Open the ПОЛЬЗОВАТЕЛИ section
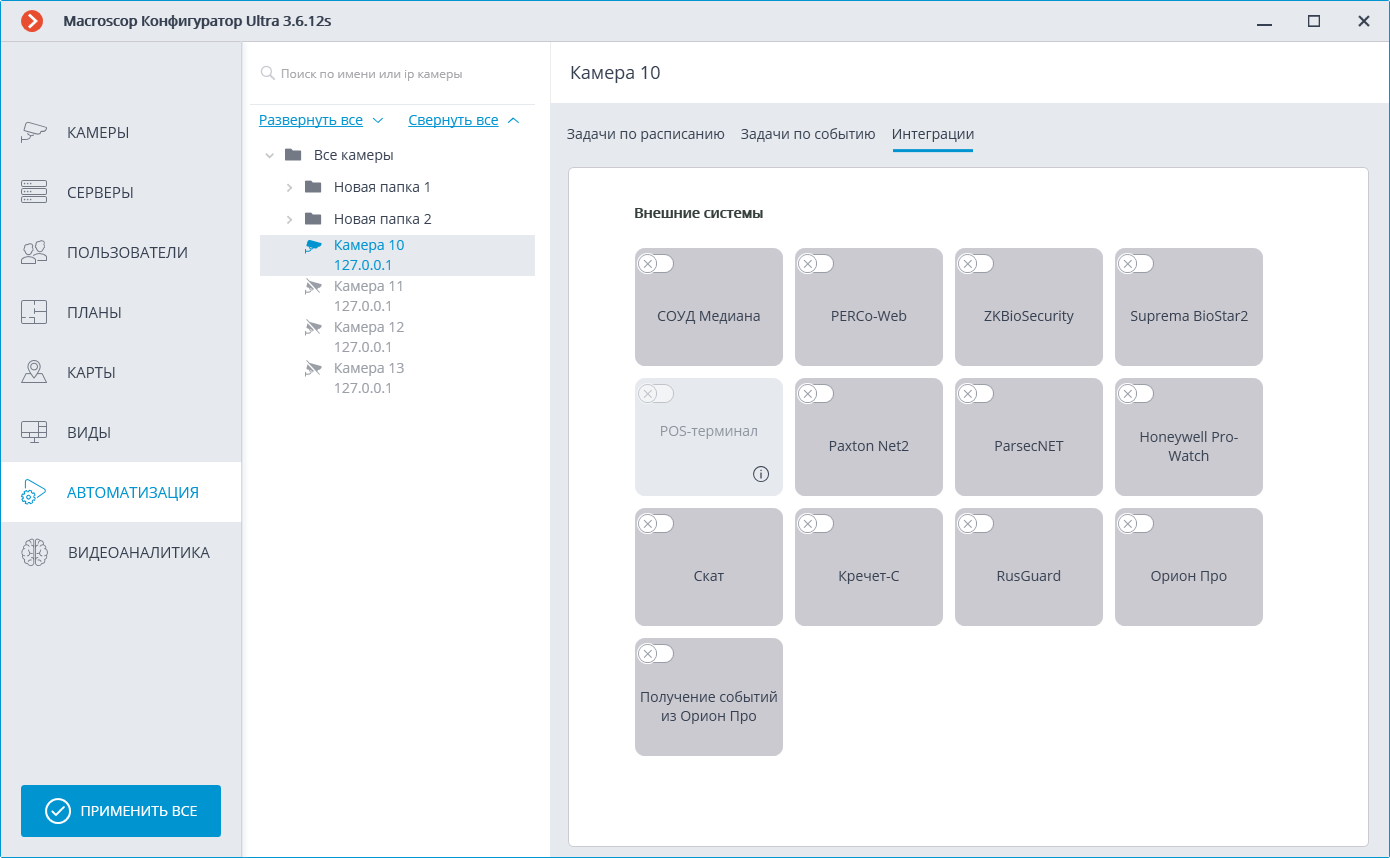Screen dimensions: 1390x858 point(121,252)
